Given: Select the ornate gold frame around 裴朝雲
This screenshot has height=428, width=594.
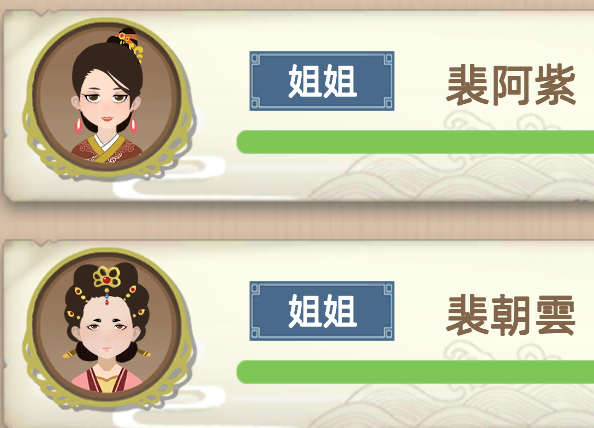Looking at the screenshot, I should (x=107, y=330).
